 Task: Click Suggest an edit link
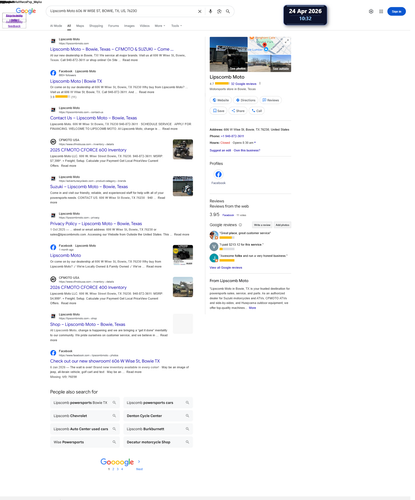220,150
